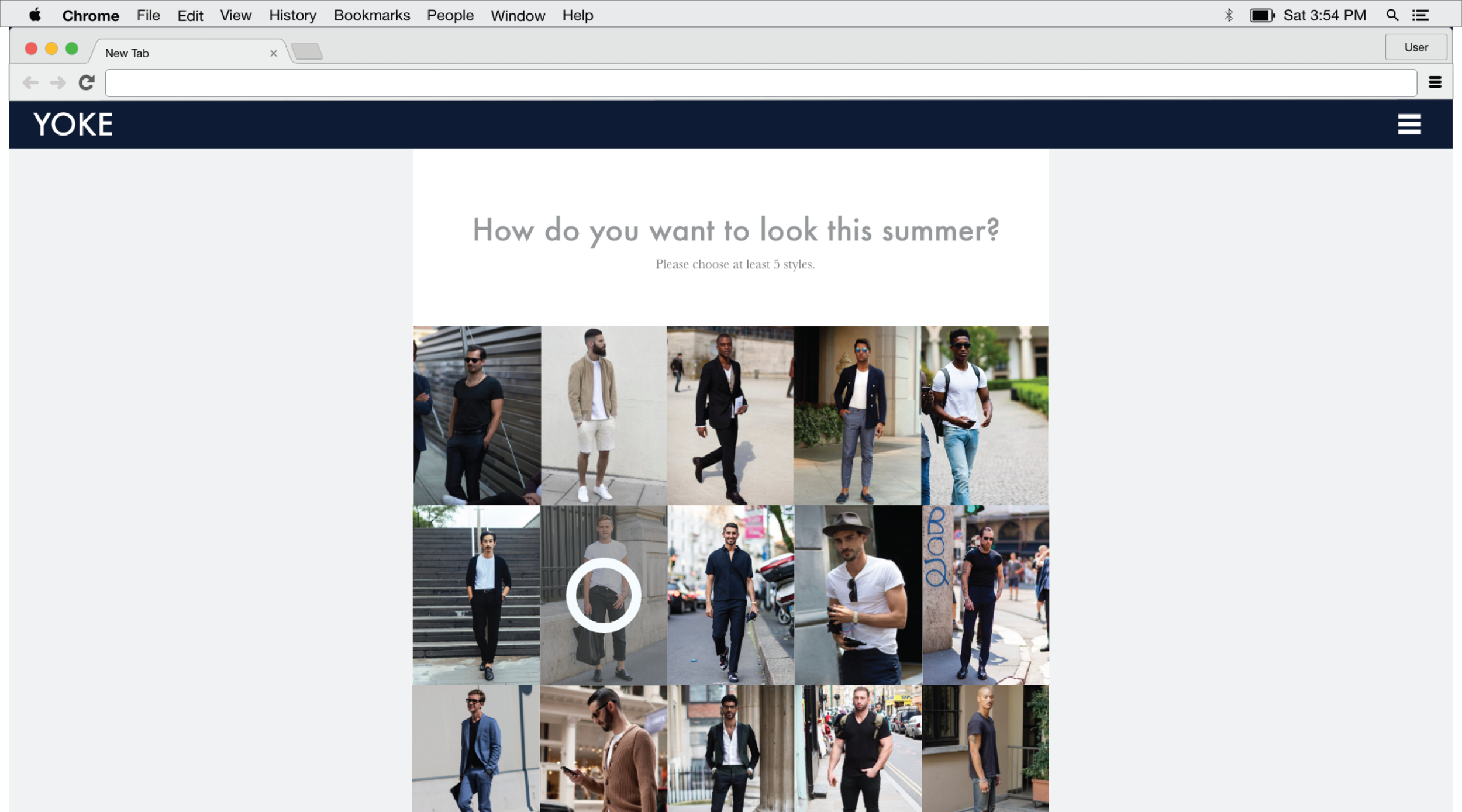Select the black tee look beside graffiti pillar
Viewport: 1462px width, 812px height.
tap(985, 595)
